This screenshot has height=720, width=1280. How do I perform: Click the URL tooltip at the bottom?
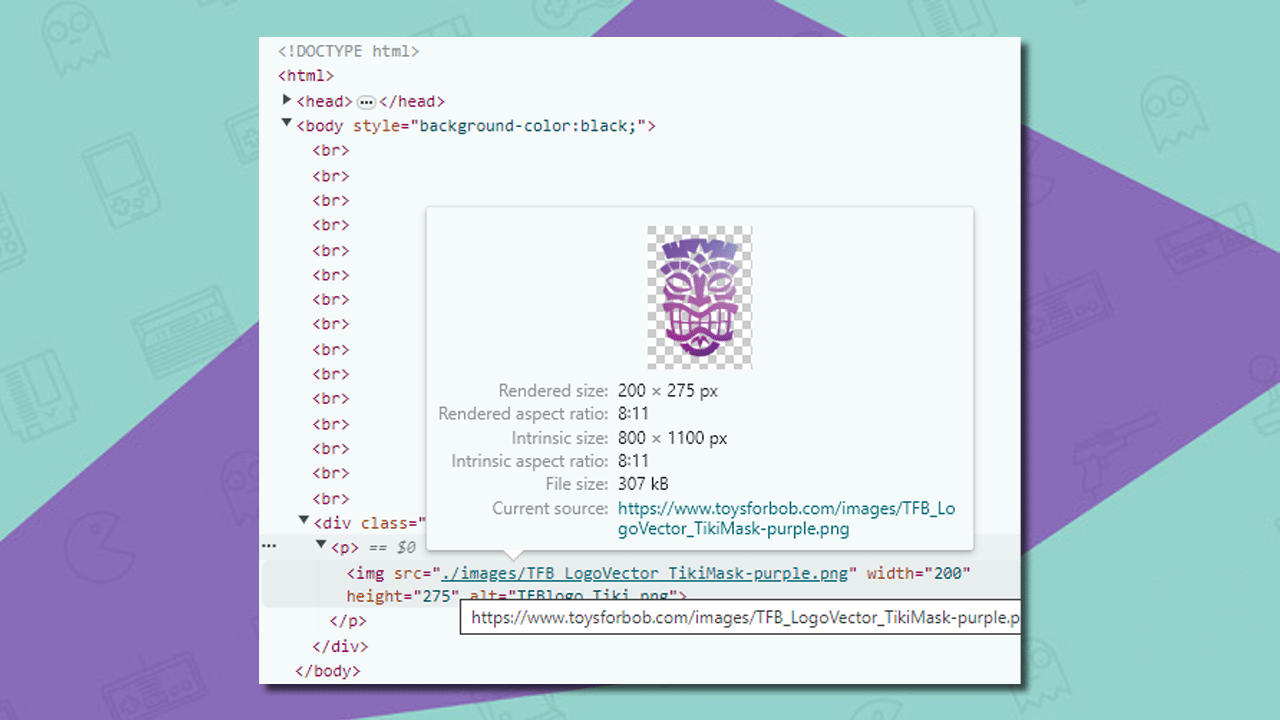[740, 618]
